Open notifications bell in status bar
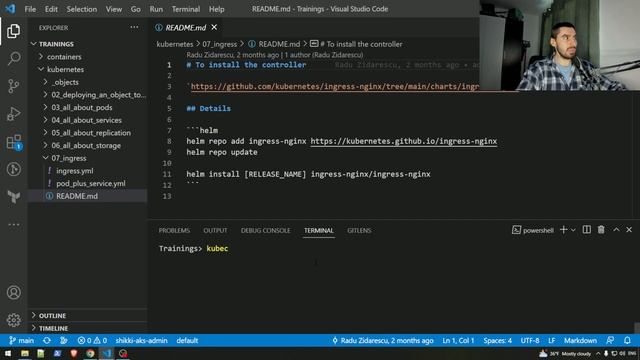Image resolution: width=640 pixels, height=360 pixels. click(627, 340)
